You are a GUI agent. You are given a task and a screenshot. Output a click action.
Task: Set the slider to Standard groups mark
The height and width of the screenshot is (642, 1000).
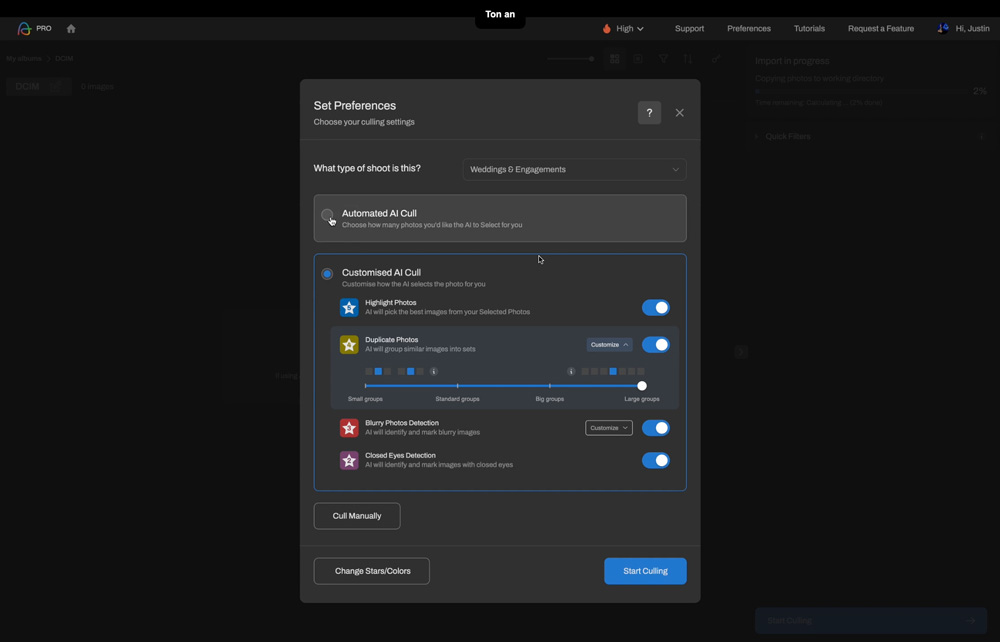point(458,386)
